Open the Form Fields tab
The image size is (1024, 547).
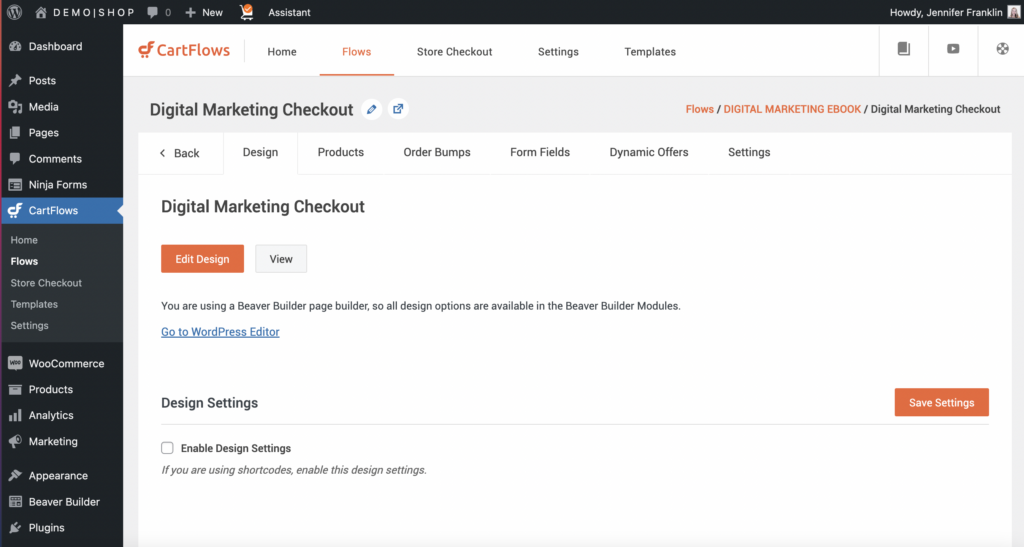point(540,152)
